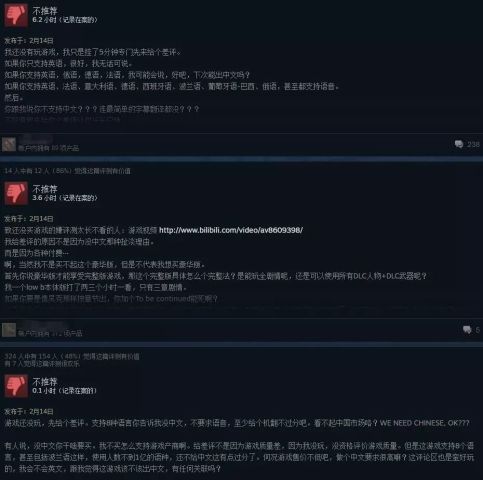Expand faded To be continued line of second review
The height and width of the screenshot is (480, 483).
click(x=111, y=299)
